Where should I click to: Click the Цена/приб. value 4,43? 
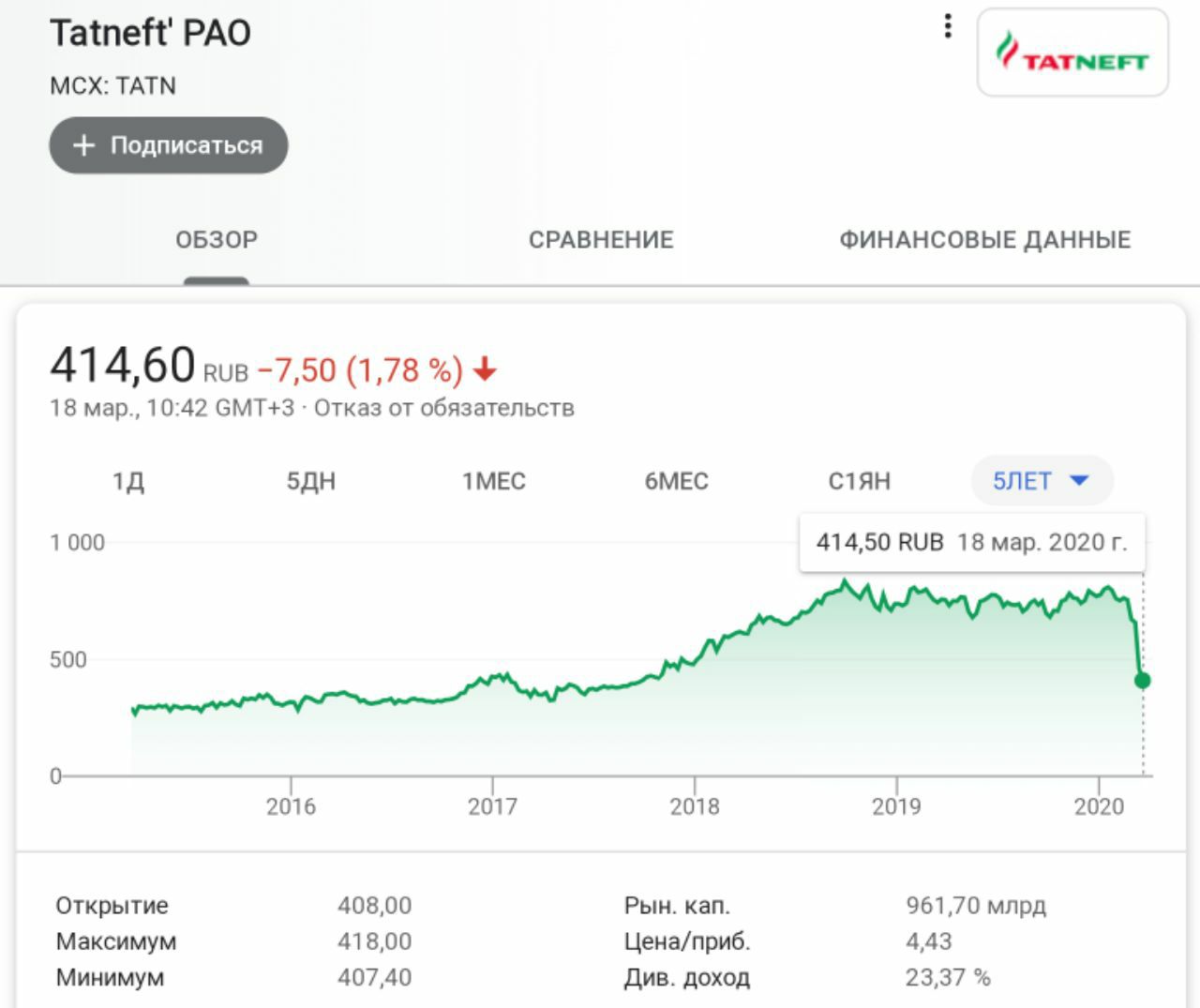[x=929, y=941]
